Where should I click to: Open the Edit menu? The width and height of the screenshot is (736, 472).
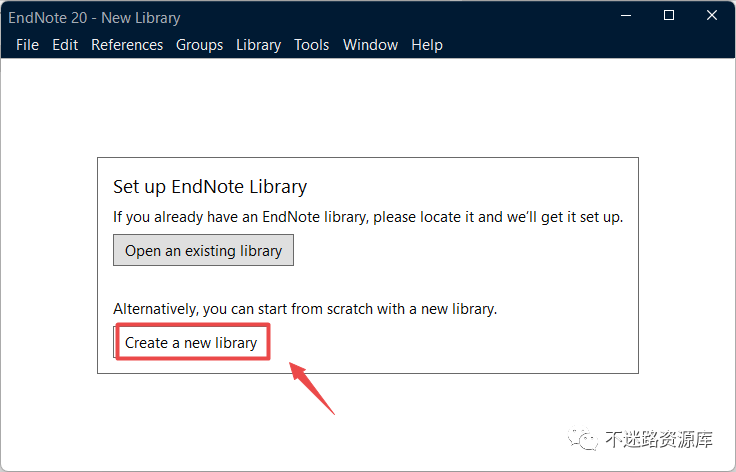65,45
